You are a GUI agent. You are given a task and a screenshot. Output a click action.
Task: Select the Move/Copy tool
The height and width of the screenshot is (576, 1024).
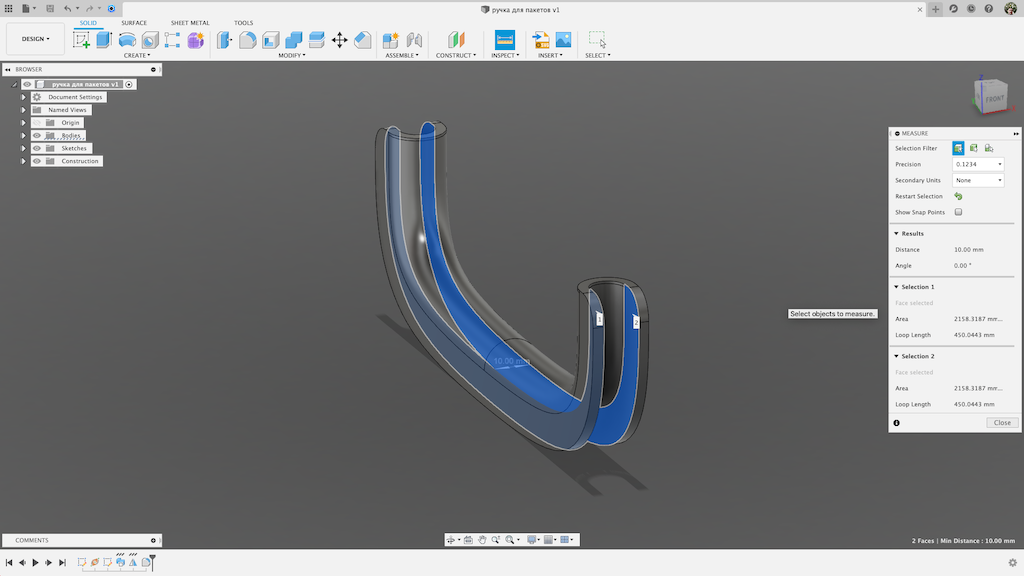point(340,40)
